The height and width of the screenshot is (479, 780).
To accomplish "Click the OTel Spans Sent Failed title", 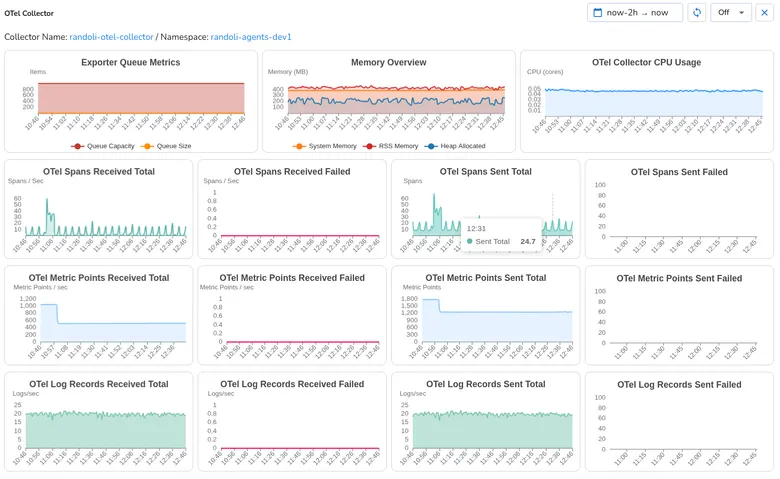I will pyautogui.click(x=679, y=172).
